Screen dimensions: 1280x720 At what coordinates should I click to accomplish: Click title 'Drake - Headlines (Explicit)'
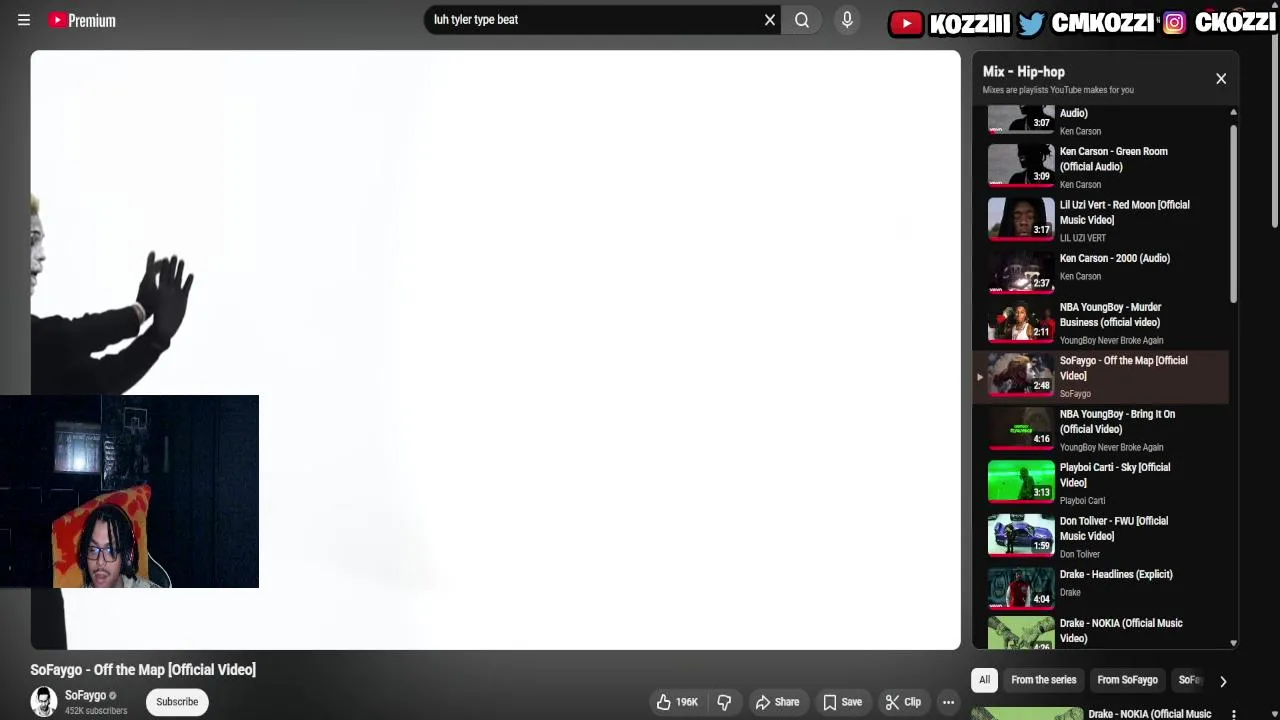pyautogui.click(x=1116, y=575)
